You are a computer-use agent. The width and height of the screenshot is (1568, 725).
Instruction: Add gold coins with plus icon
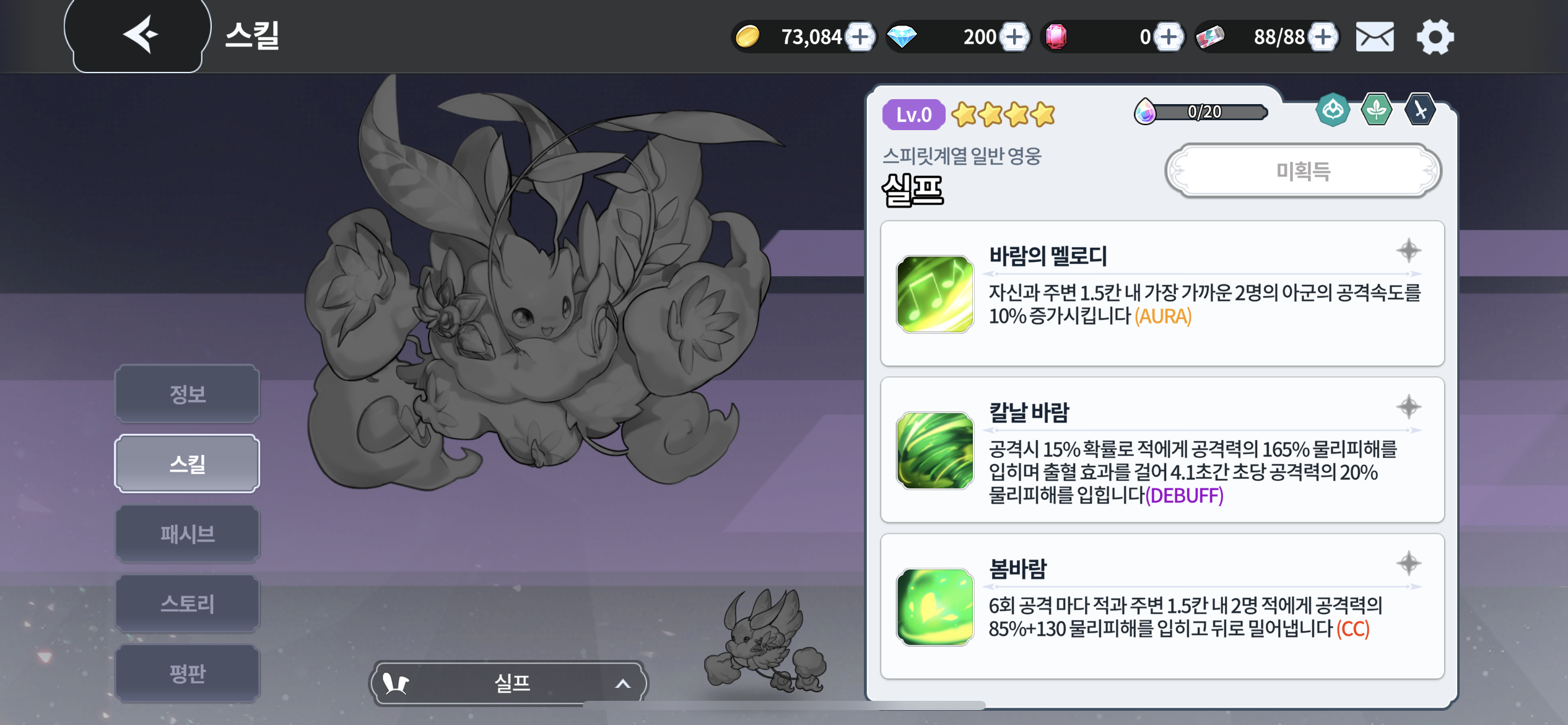pos(861,37)
